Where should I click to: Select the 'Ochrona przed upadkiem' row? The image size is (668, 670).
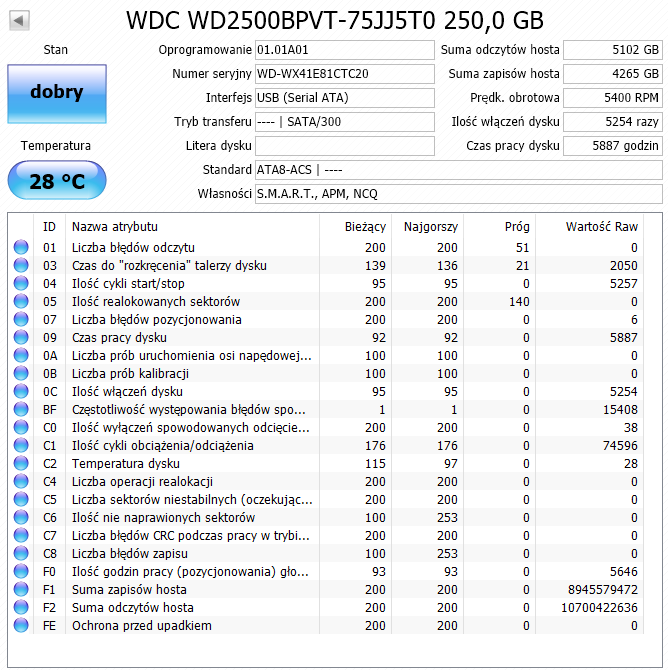[x=326, y=625]
